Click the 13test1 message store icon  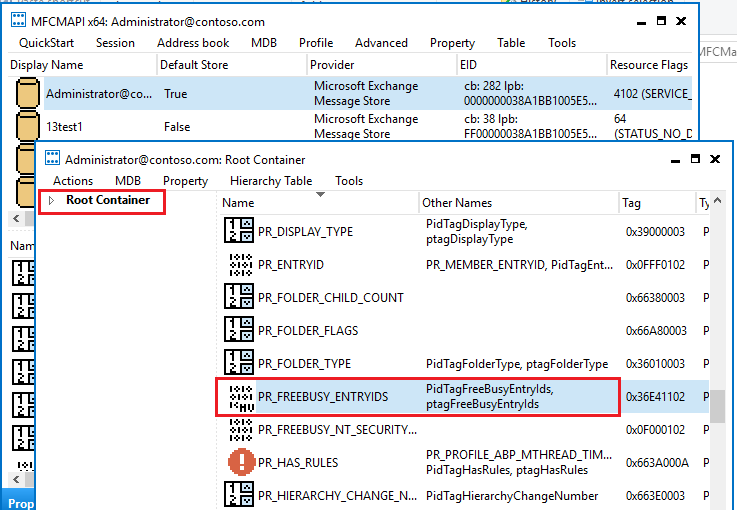pos(28,126)
